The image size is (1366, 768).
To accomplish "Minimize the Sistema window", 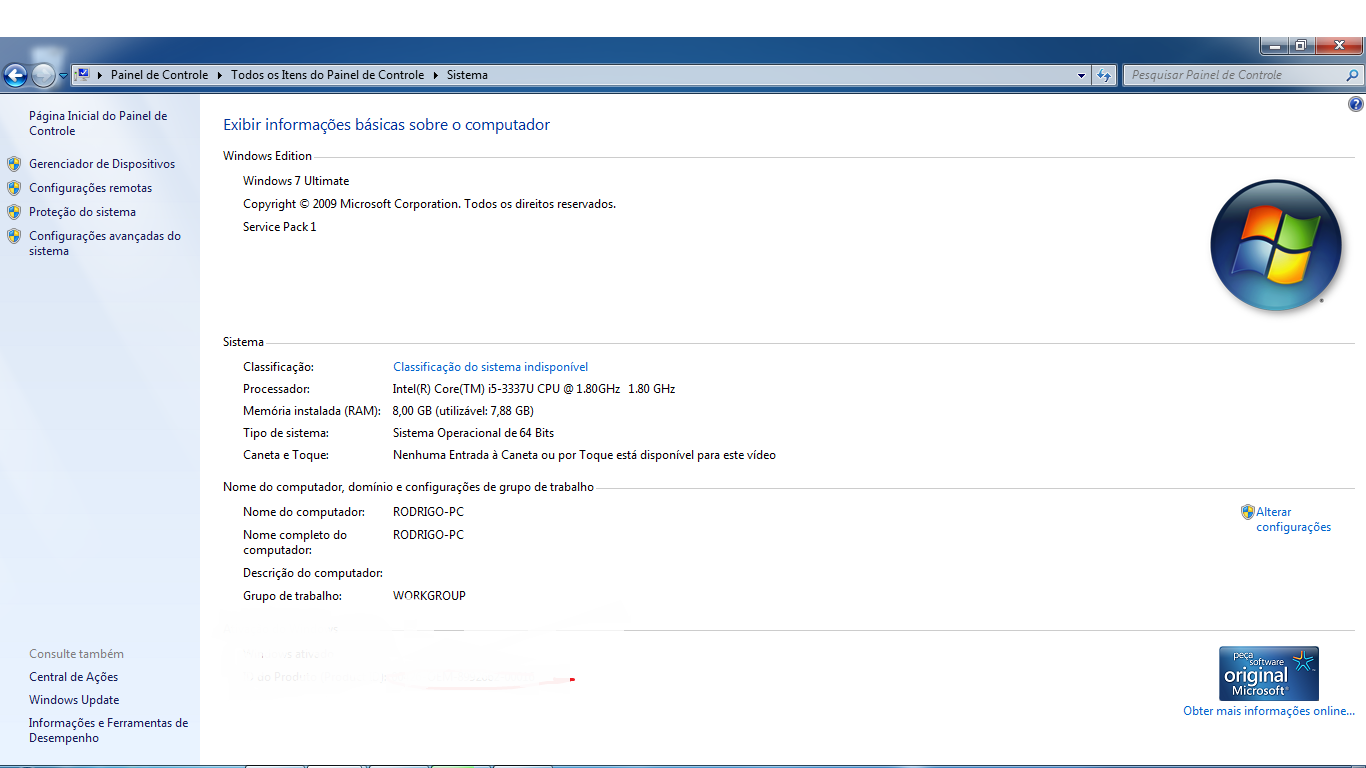I will [1274, 45].
